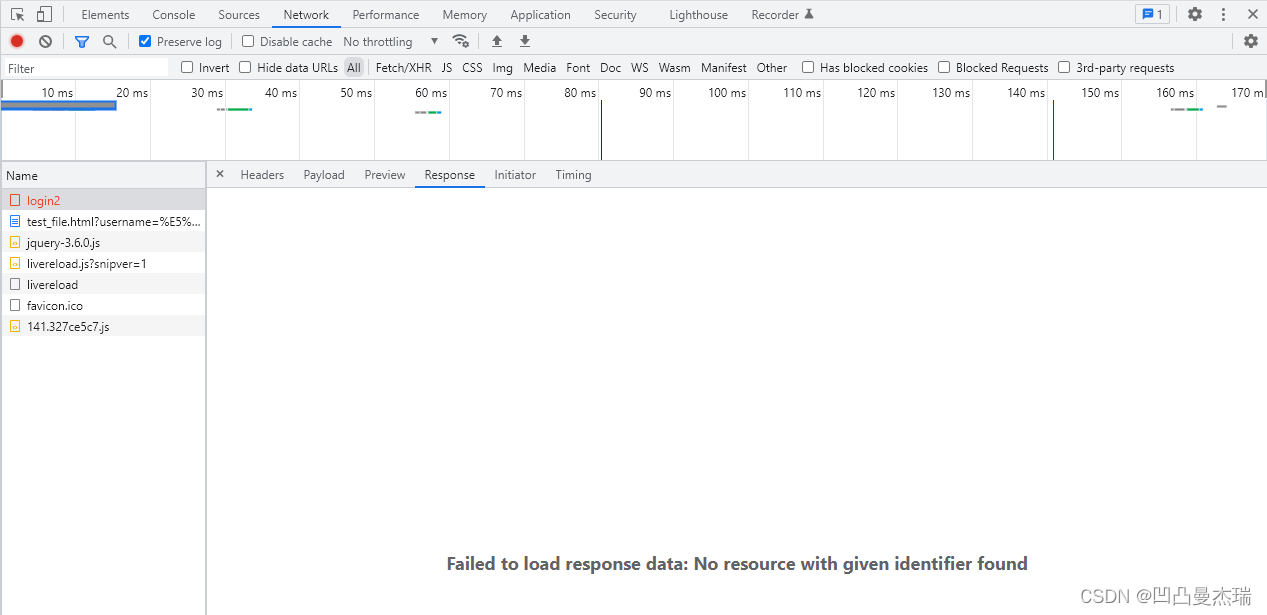Close the request details pane X

(220, 174)
